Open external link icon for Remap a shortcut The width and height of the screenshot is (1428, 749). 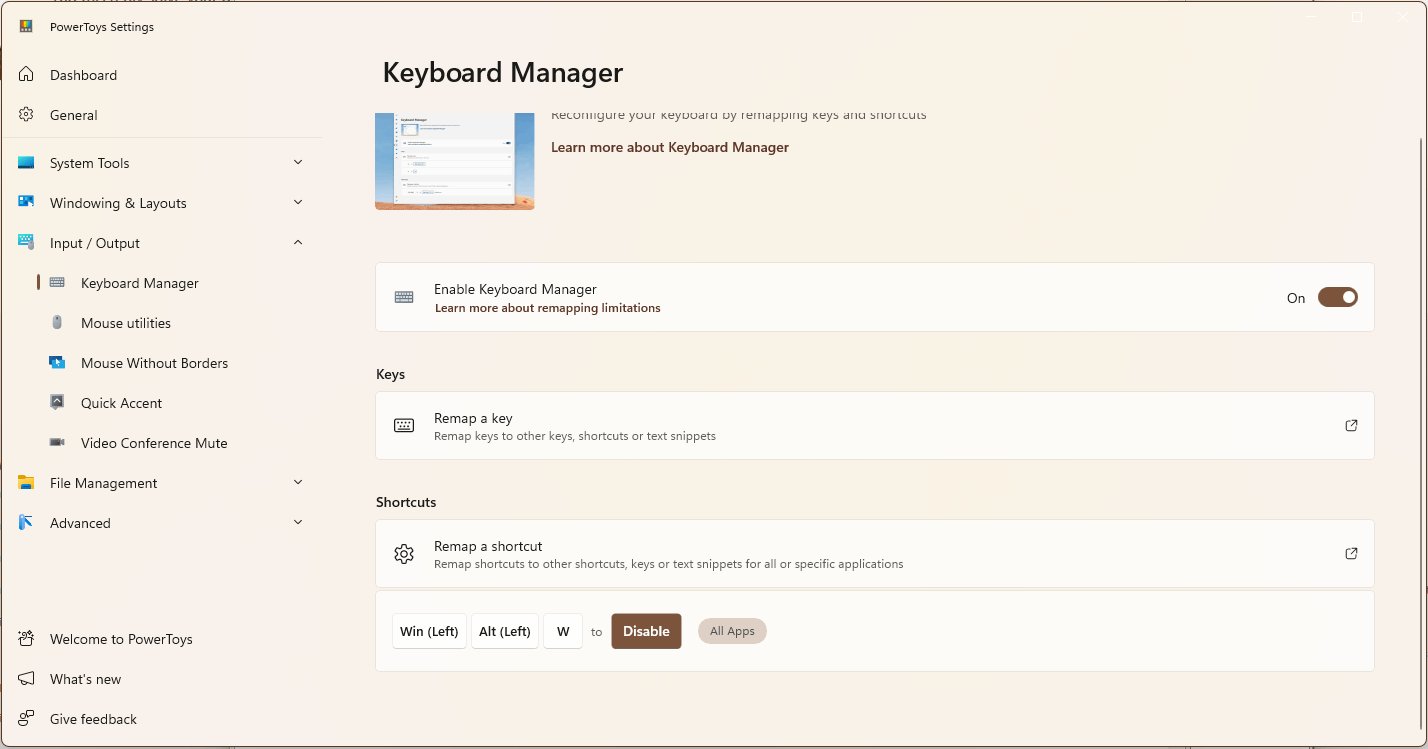(1351, 553)
